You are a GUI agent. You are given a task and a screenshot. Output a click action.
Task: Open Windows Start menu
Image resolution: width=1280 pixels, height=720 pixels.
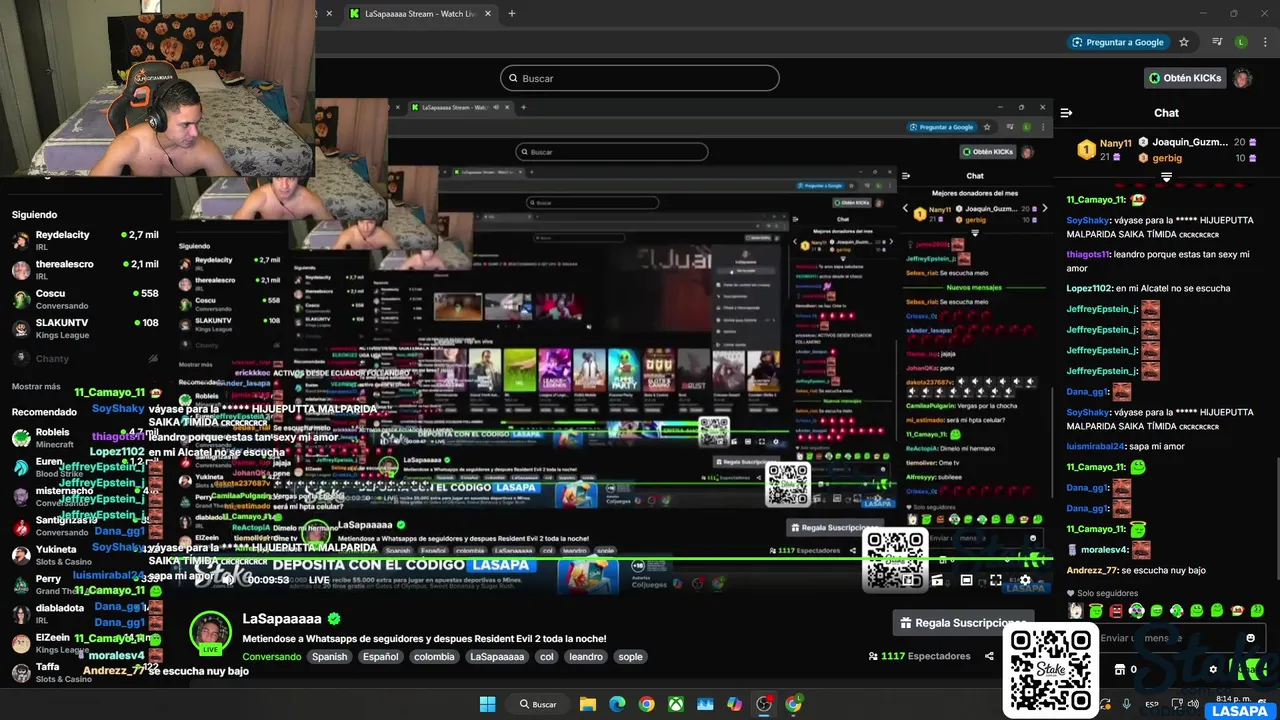[x=487, y=704]
